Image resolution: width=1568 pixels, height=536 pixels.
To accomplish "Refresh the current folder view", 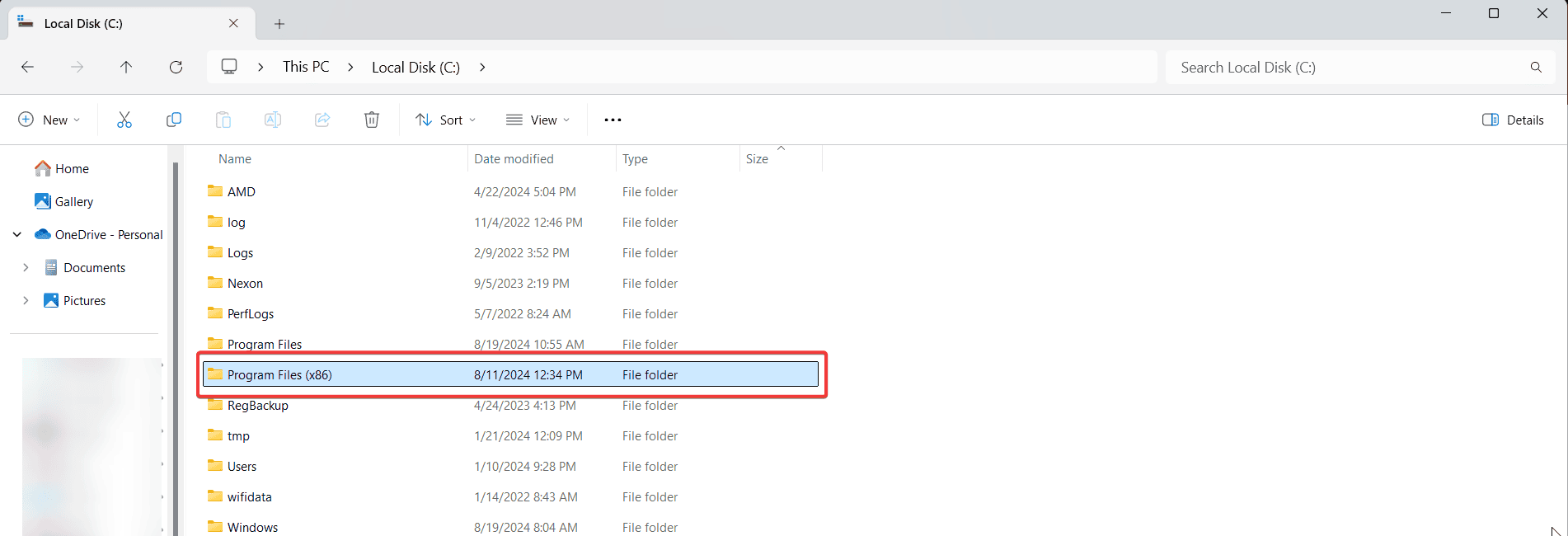I will tap(176, 68).
